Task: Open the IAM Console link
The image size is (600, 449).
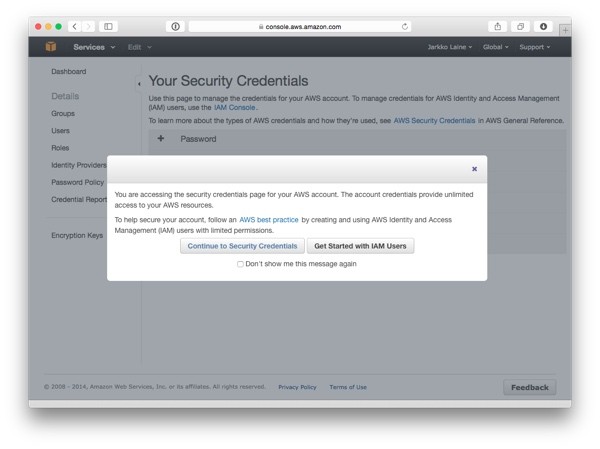Action: point(235,108)
